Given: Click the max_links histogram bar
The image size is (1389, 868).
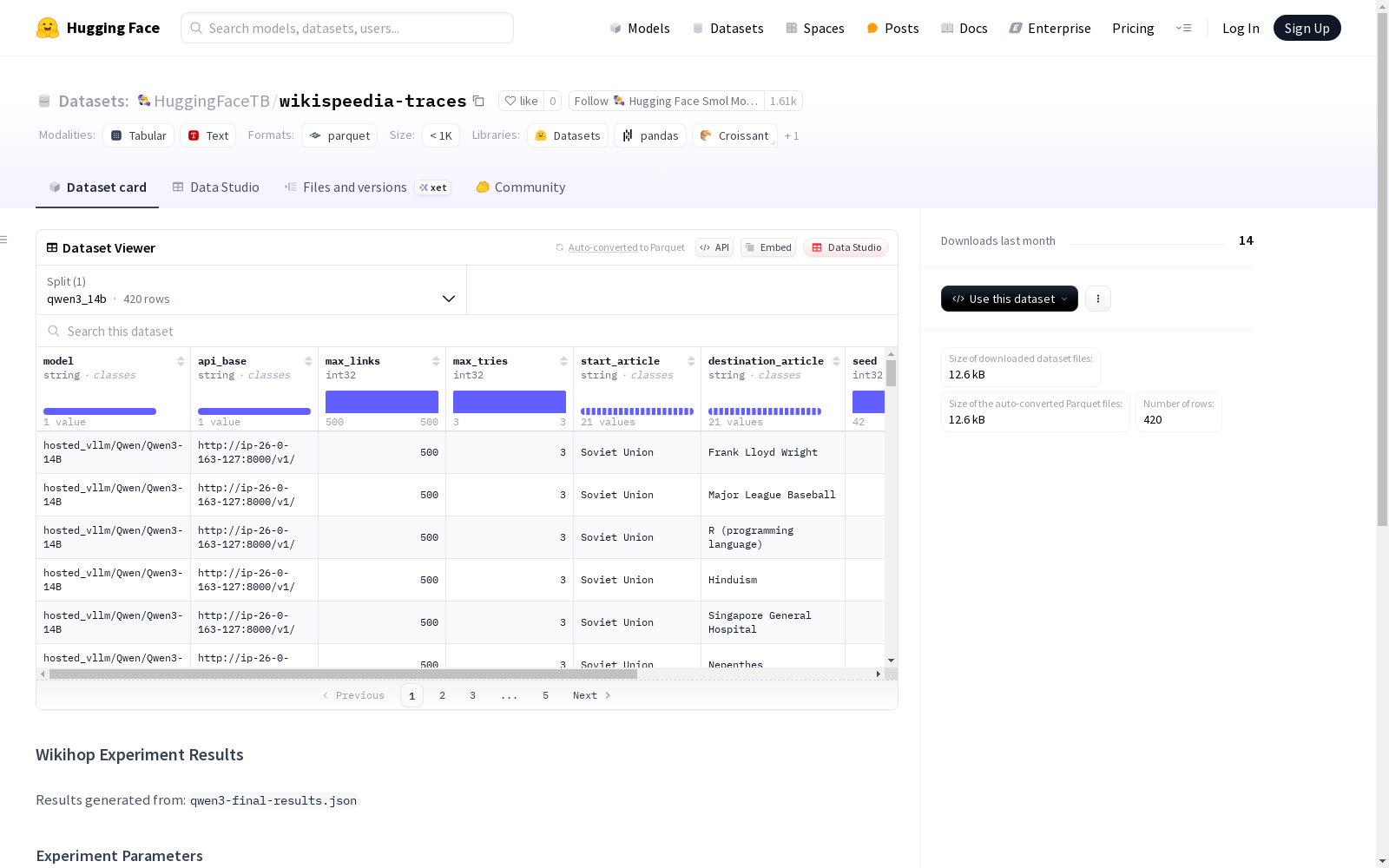Looking at the screenshot, I should 382,402.
